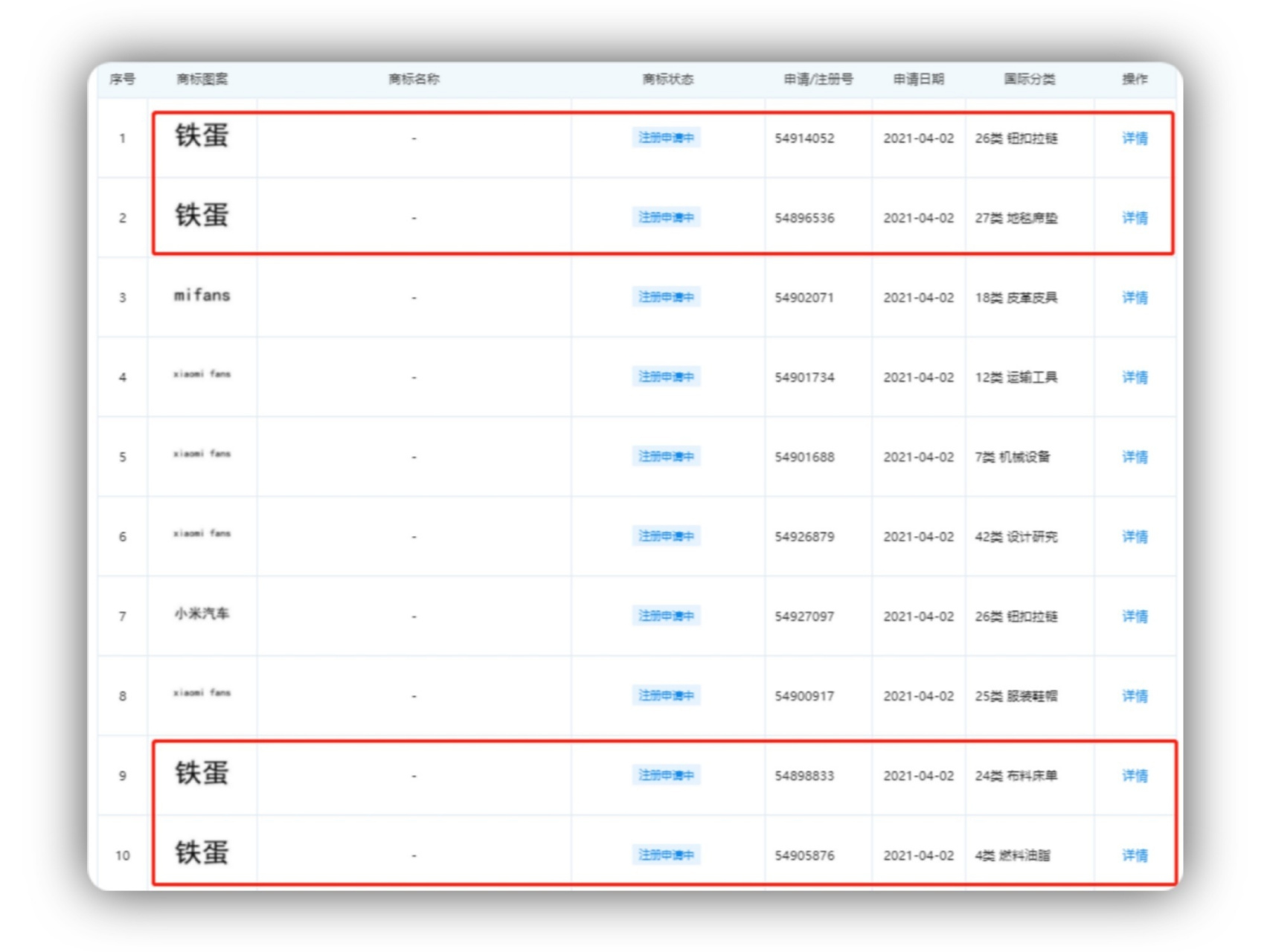Select the 18类 皮革皮具 category cell

(x=1016, y=297)
